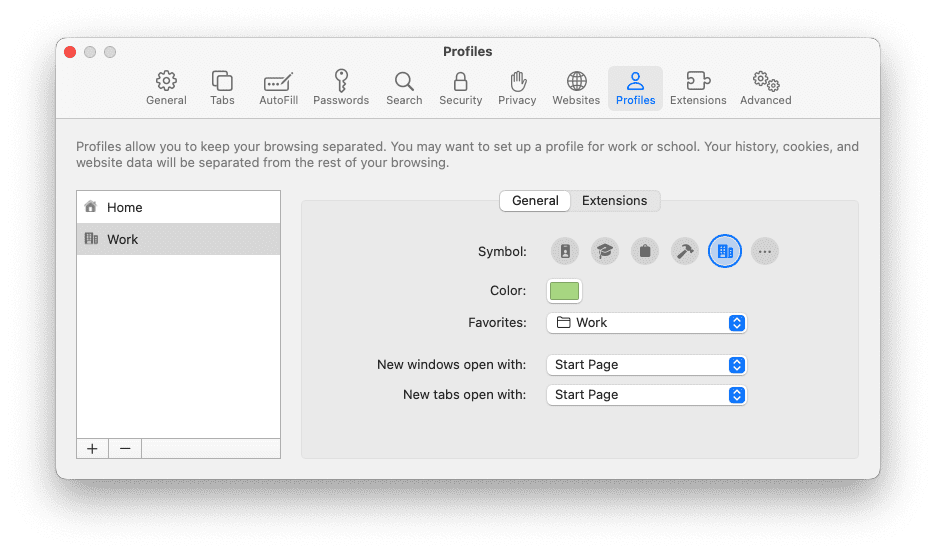Open the General settings pane
This screenshot has width=936, height=553.
(x=166, y=88)
